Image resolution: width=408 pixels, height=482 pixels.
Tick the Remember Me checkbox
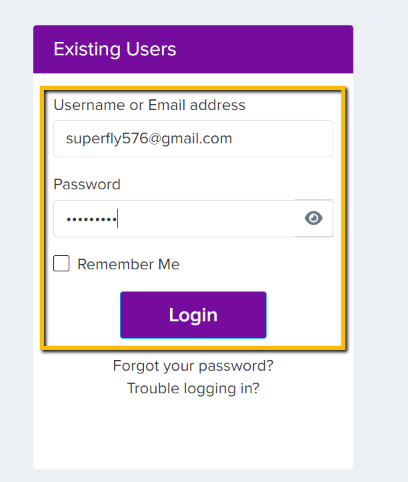pos(61,263)
